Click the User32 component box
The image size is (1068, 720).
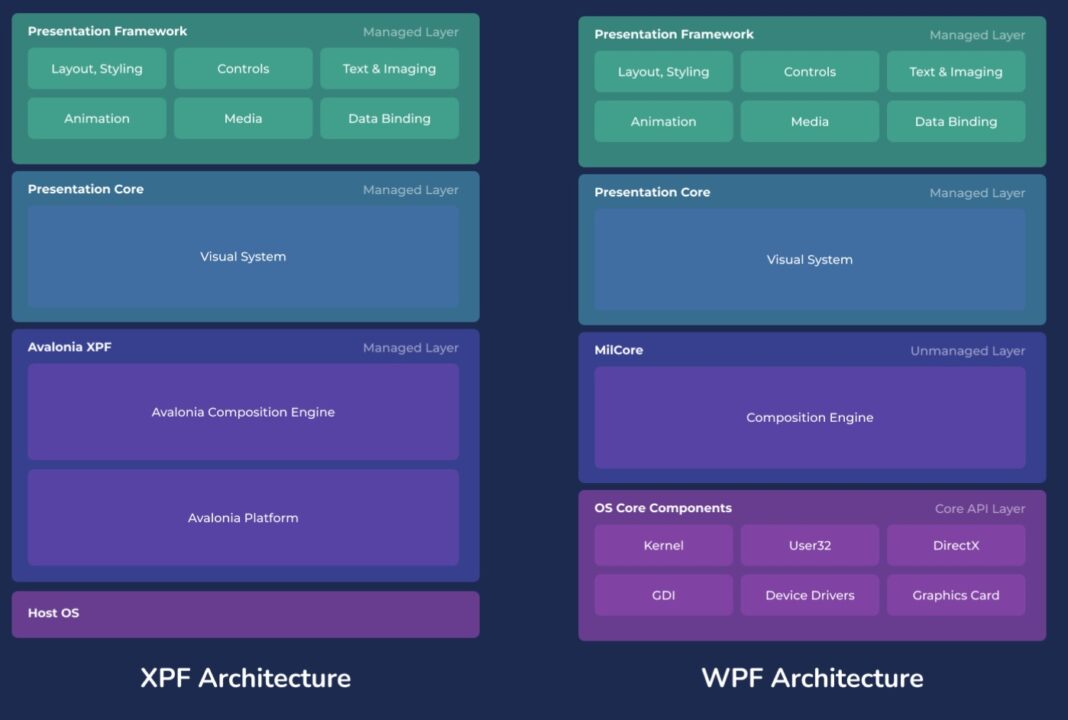tap(810, 546)
